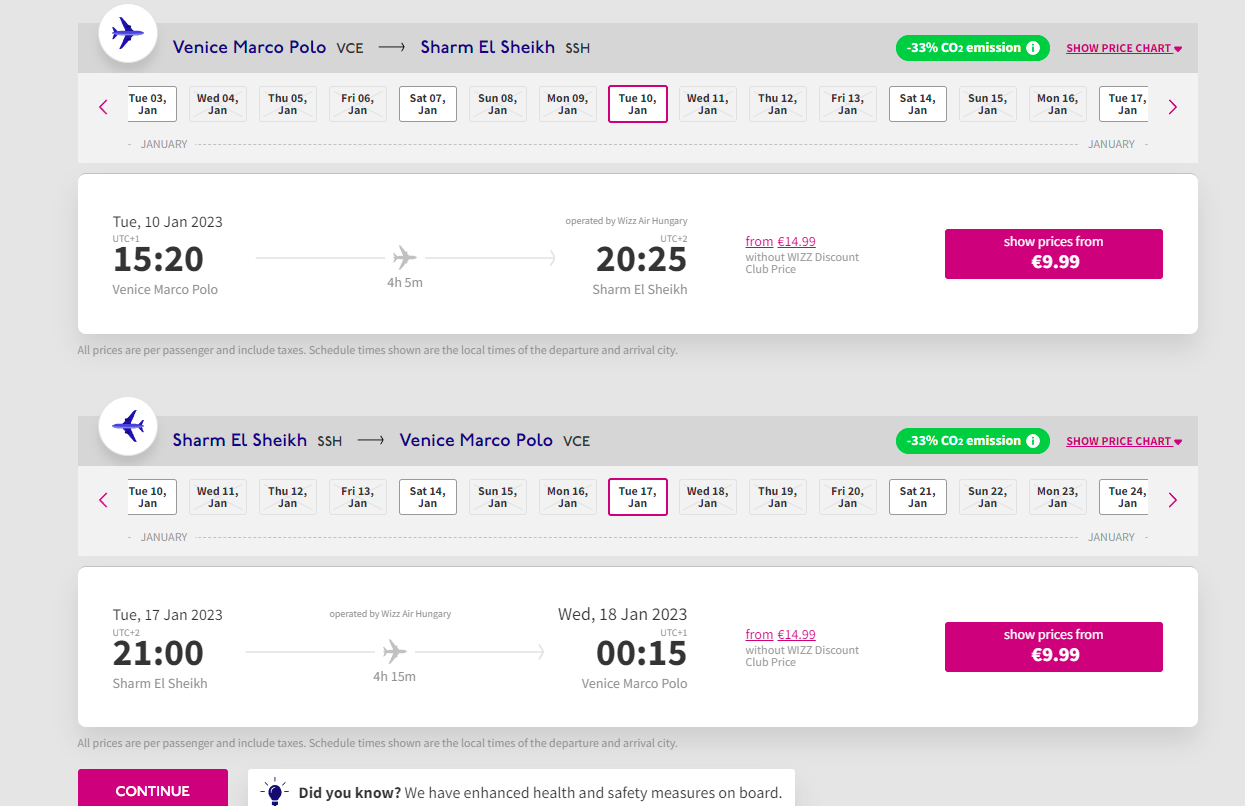Go to previous dates in return date strip
This screenshot has width=1245, height=806.
click(103, 500)
